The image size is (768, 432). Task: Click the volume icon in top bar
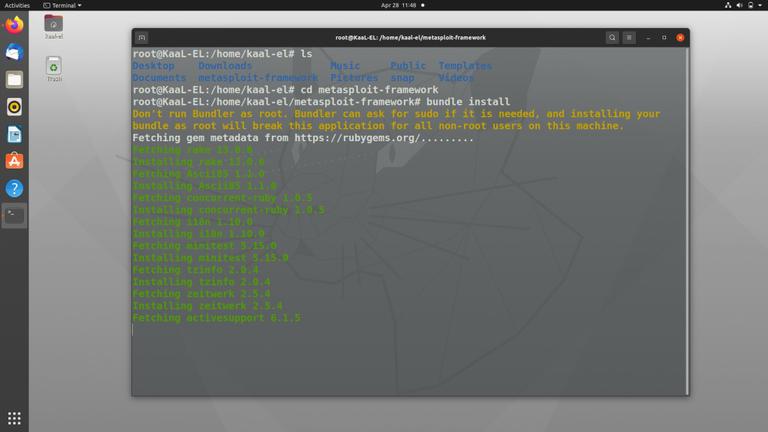click(x=739, y=5)
